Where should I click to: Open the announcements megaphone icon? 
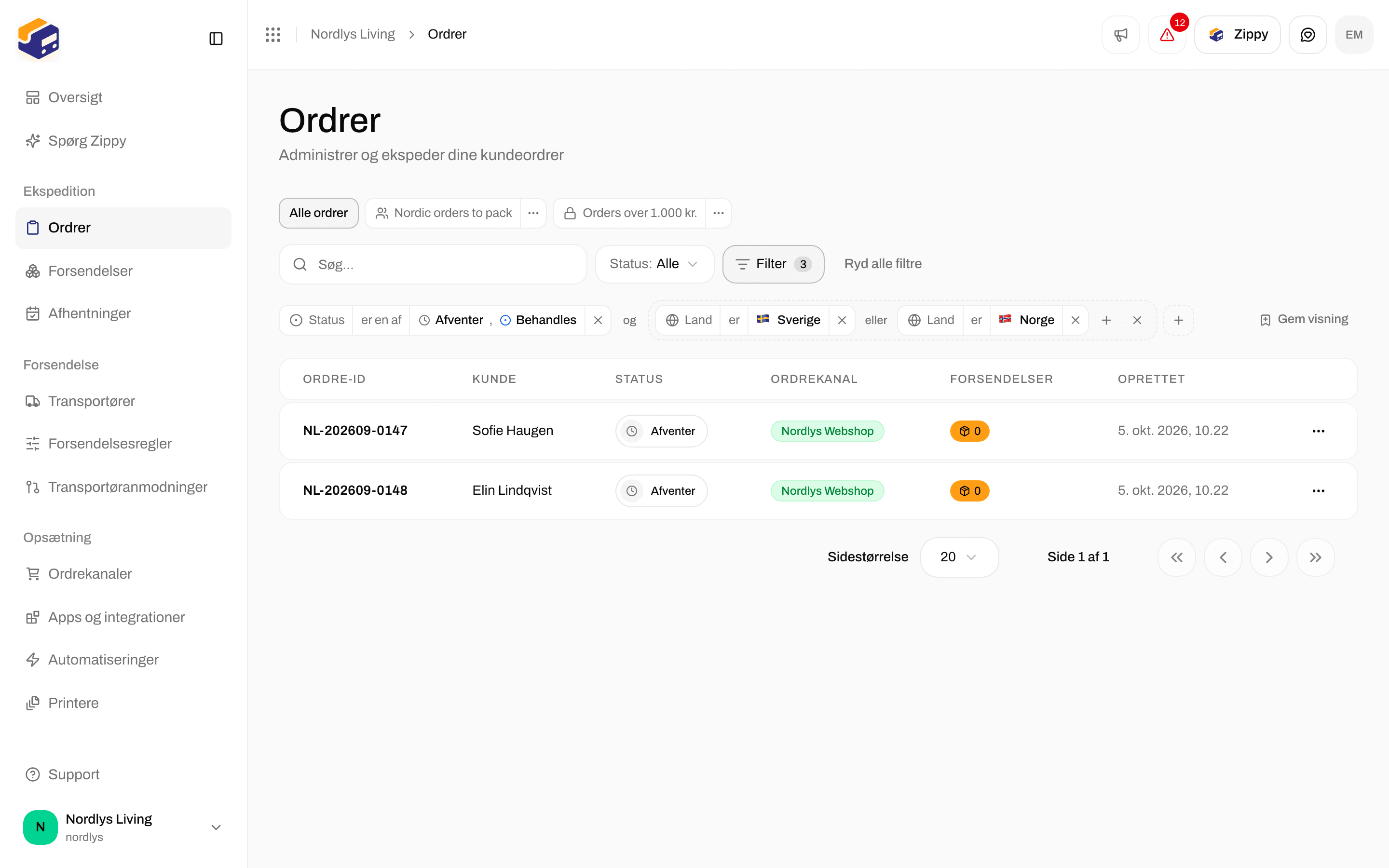pos(1120,34)
